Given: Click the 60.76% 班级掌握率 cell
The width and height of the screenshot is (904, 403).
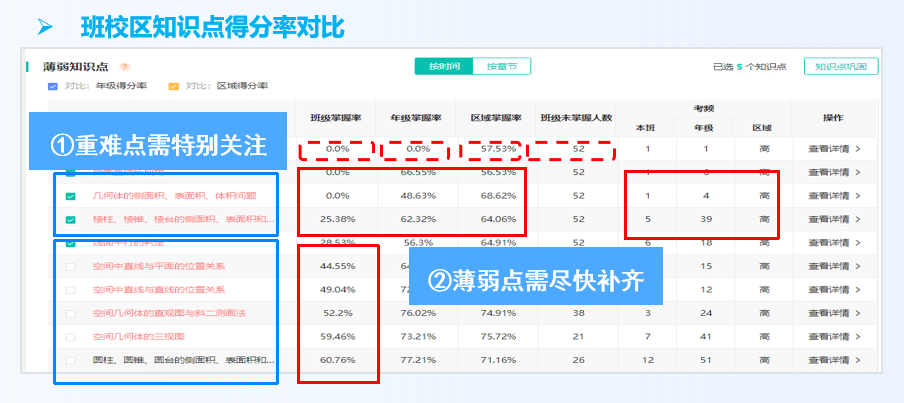Looking at the screenshot, I should [337, 360].
